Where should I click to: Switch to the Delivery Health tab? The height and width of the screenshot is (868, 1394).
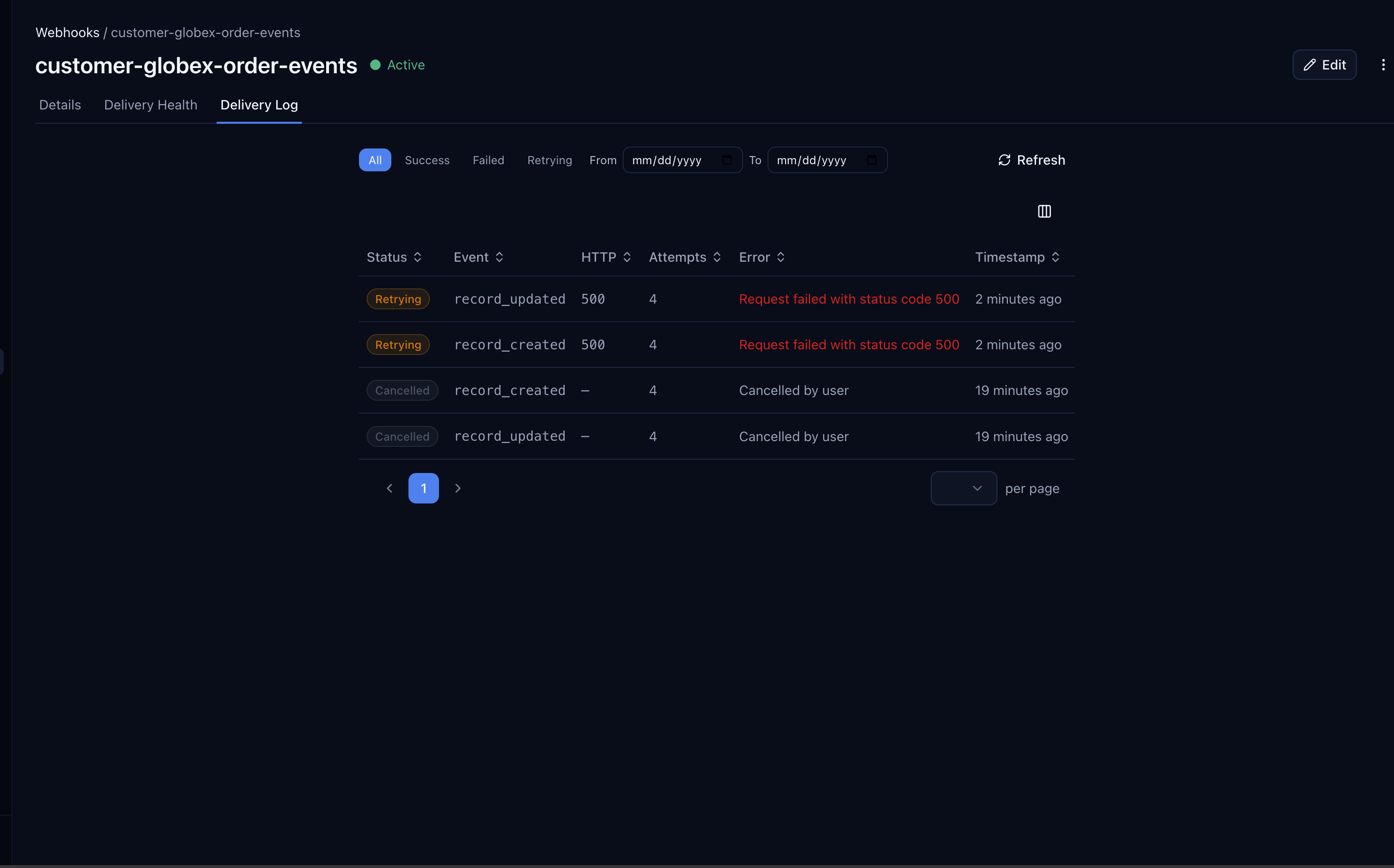(x=150, y=105)
